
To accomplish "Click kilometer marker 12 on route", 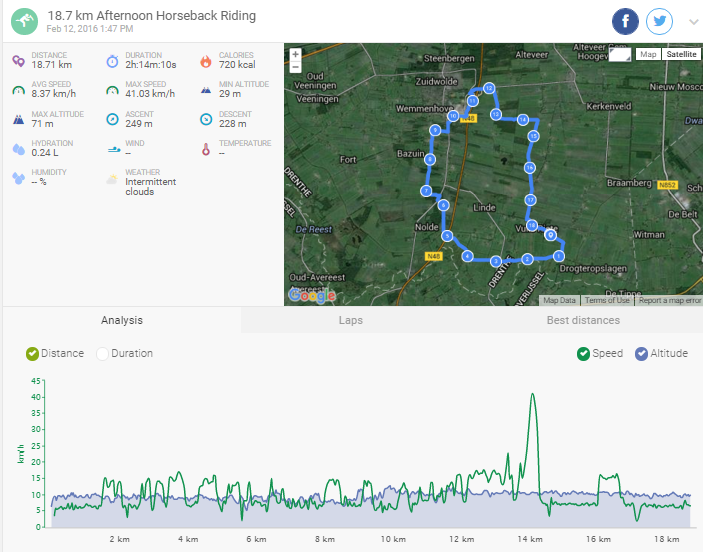I will coord(489,88).
